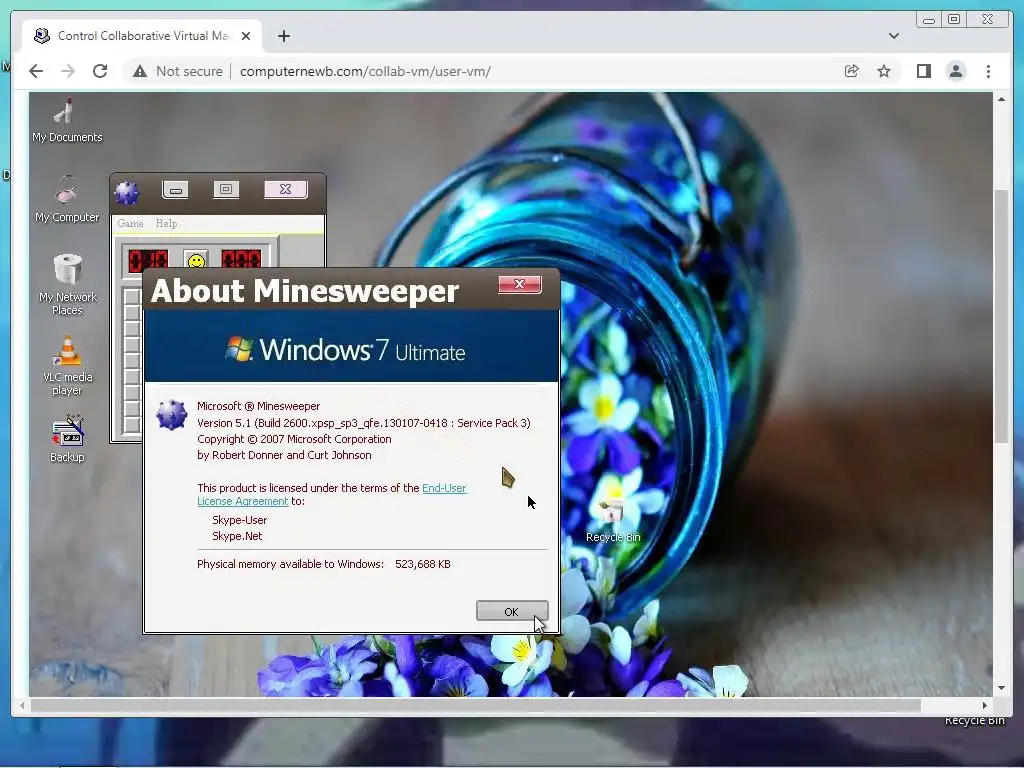Click the vertical page scrollbar thumb

tap(1001, 317)
